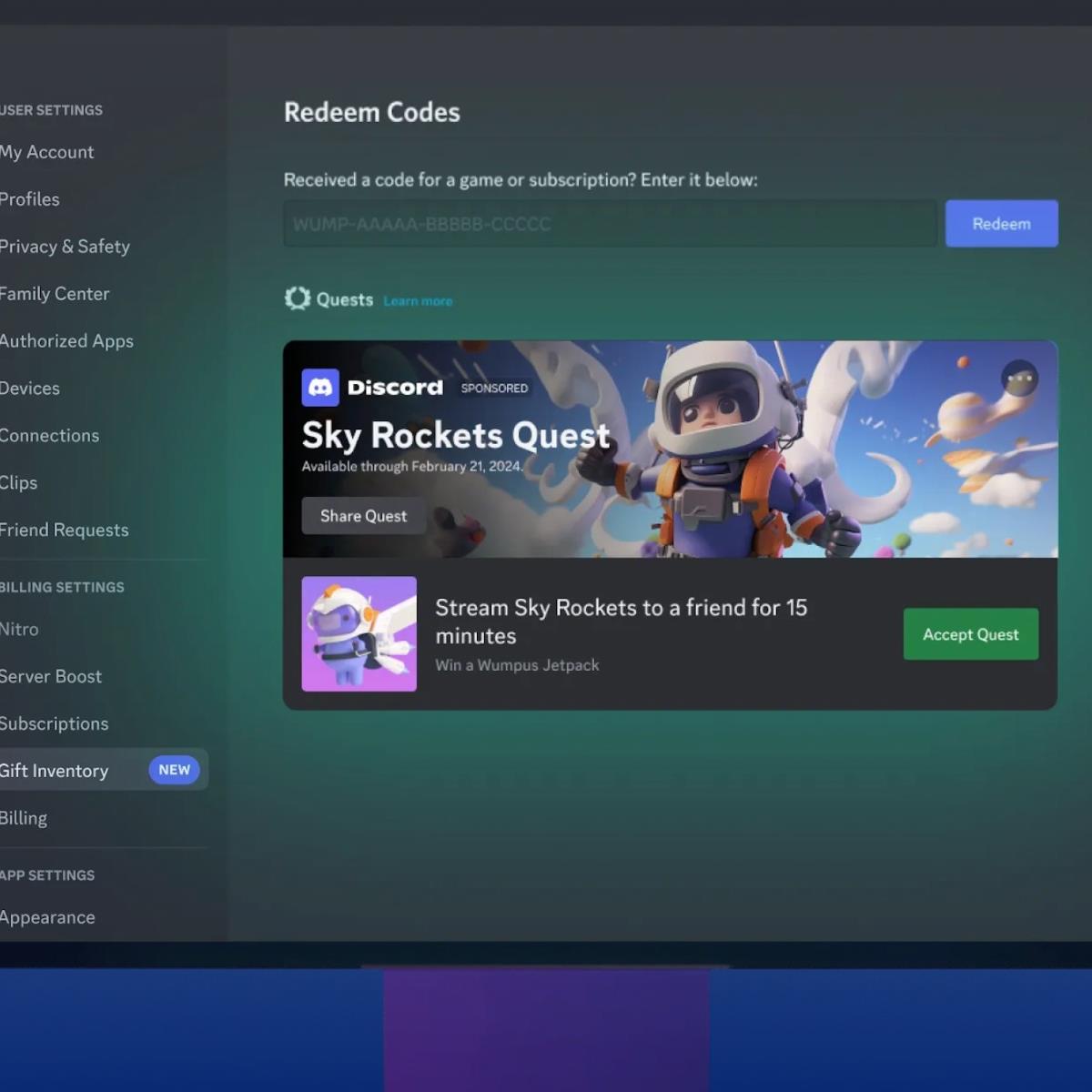Viewport: 1092px width, 1092px height.
Task: Click the NEW badge beside Gift Inventory
Action: pyautogui.click(x=174, y=770)
